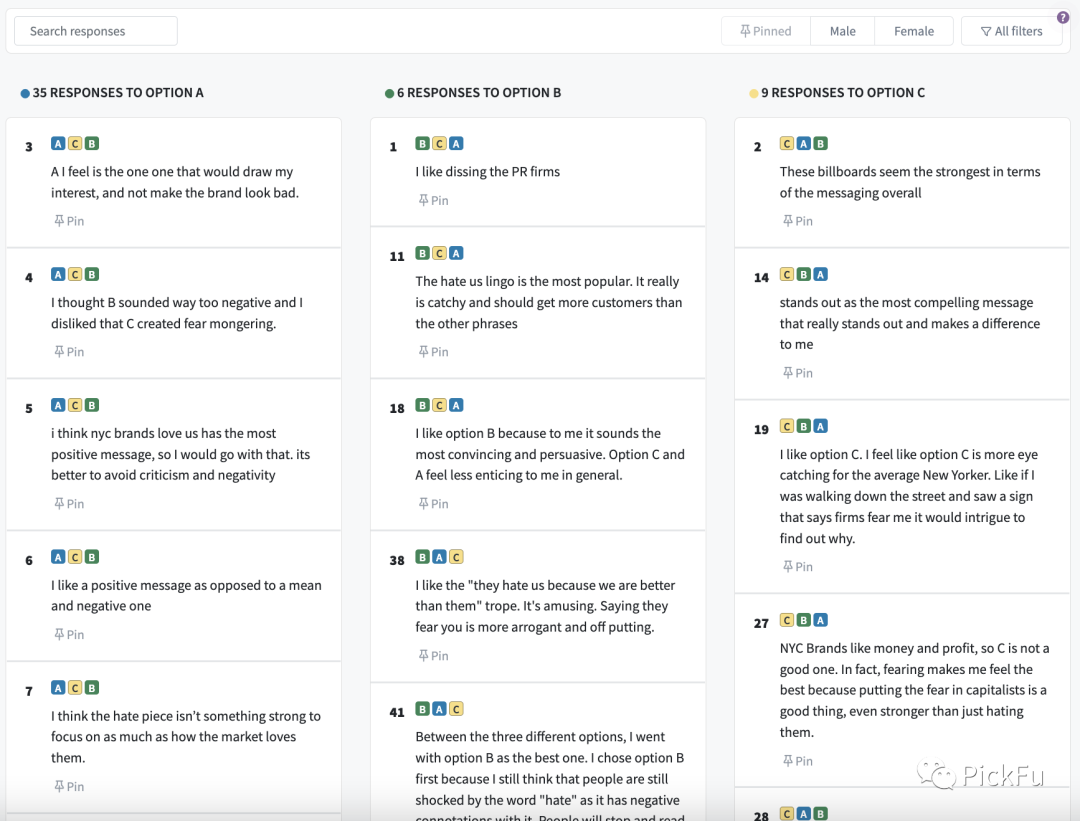1080x821 pixels.
Task: Pin response 1 about dissing PR firms
Action: 433,201
